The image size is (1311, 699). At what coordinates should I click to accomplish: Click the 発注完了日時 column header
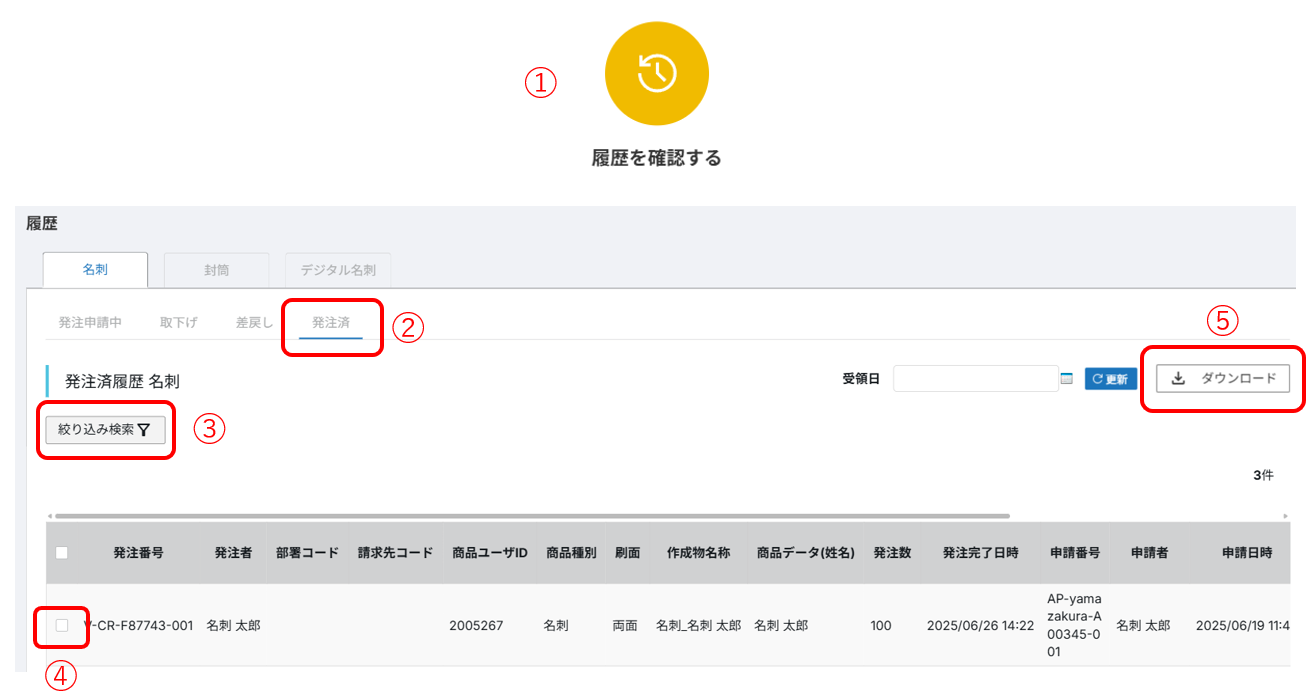[980, 552]
